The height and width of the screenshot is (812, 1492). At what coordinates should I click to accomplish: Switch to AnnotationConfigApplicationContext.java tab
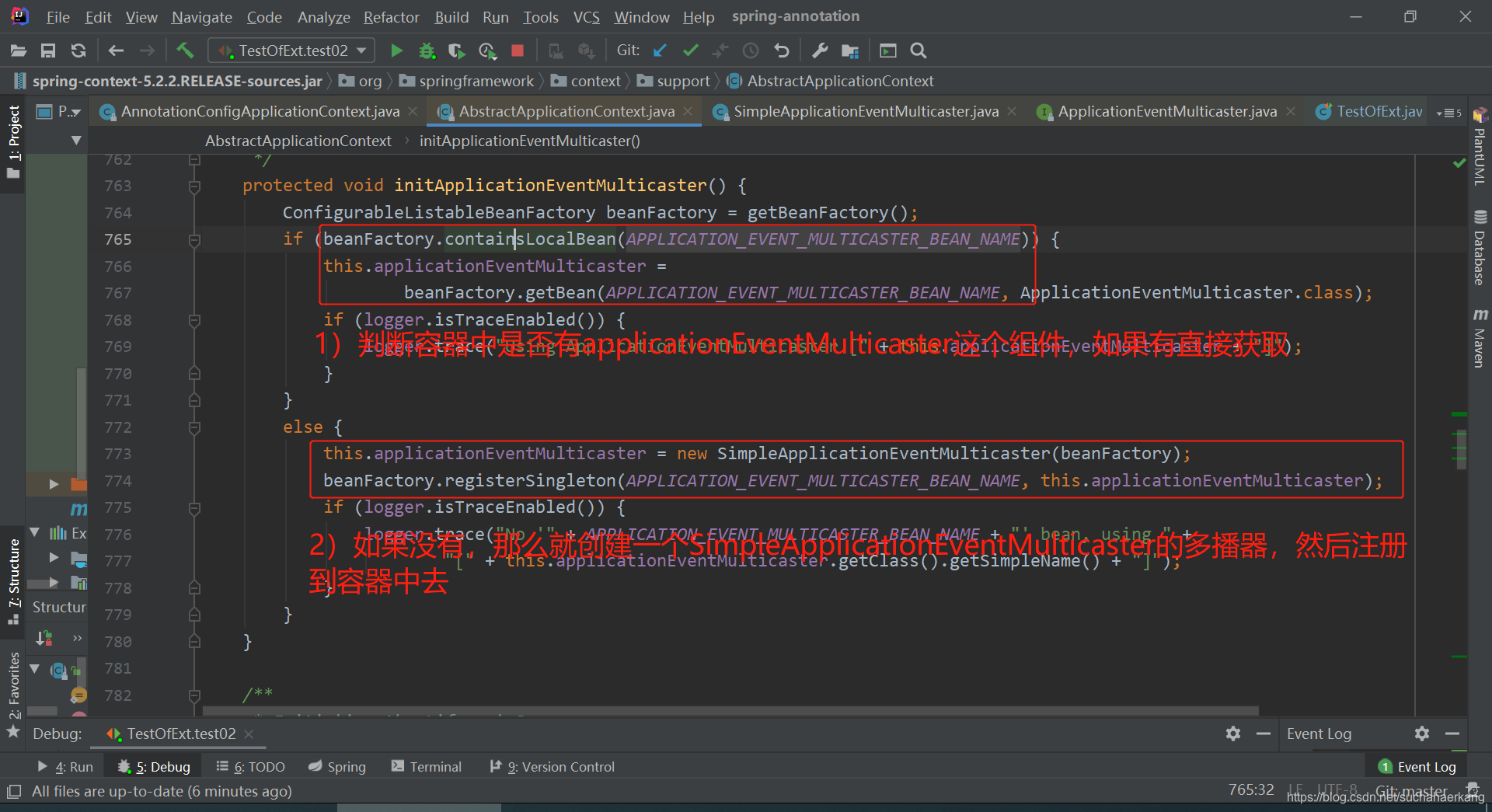coord(259,111)
